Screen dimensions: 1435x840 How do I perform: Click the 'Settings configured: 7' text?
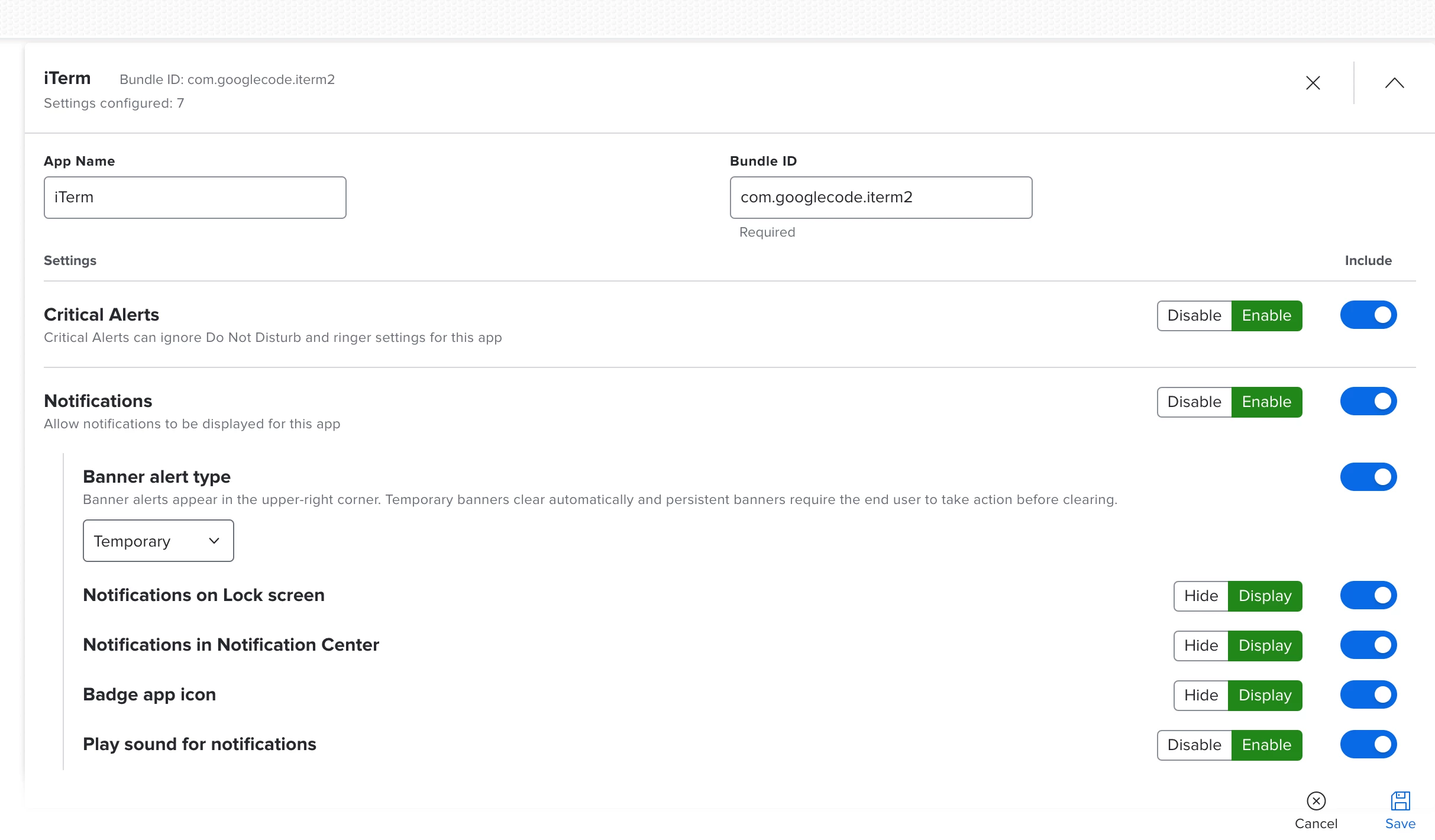114,104
